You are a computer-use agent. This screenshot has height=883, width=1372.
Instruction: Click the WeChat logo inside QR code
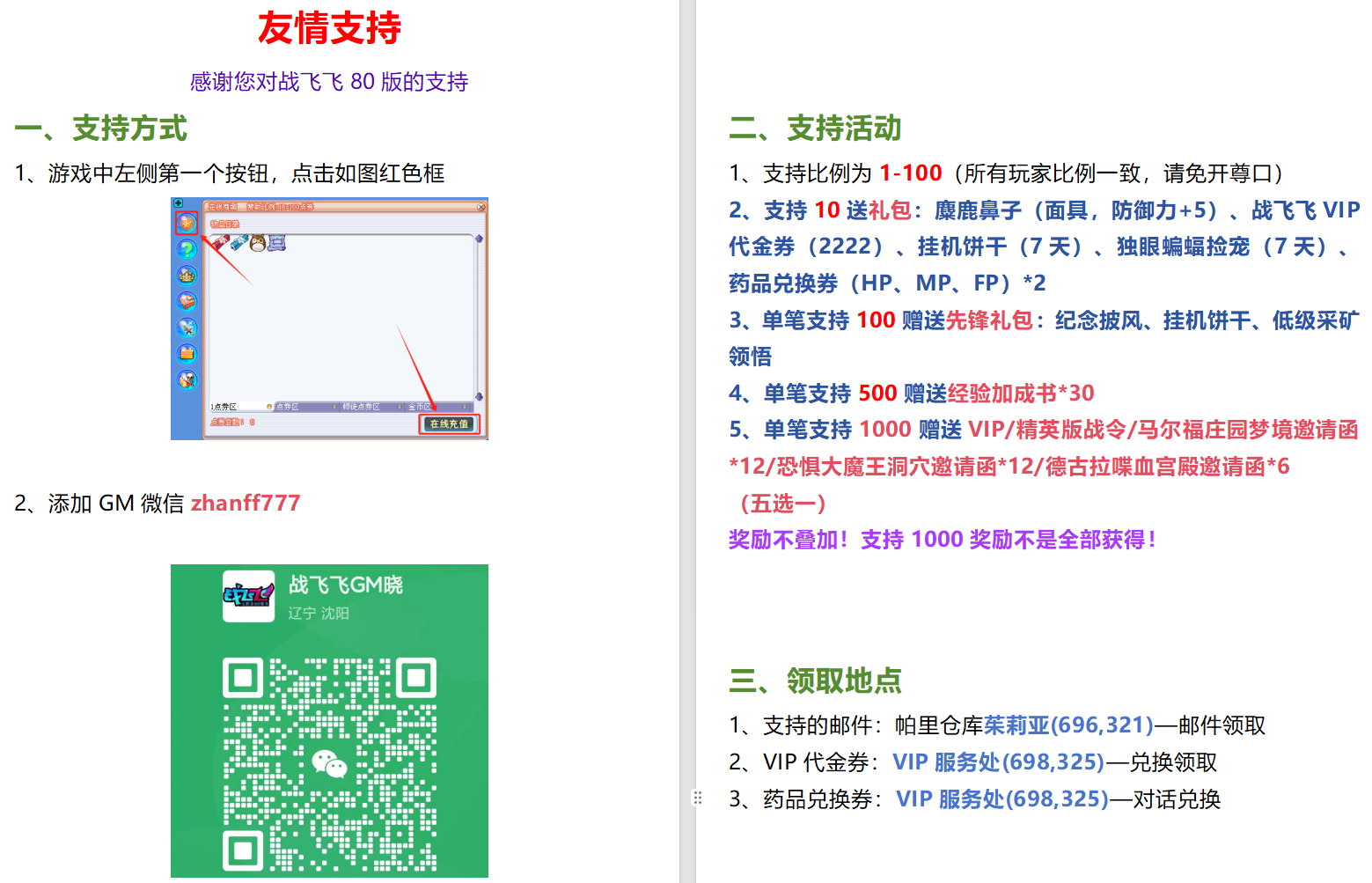coord(330,764)
